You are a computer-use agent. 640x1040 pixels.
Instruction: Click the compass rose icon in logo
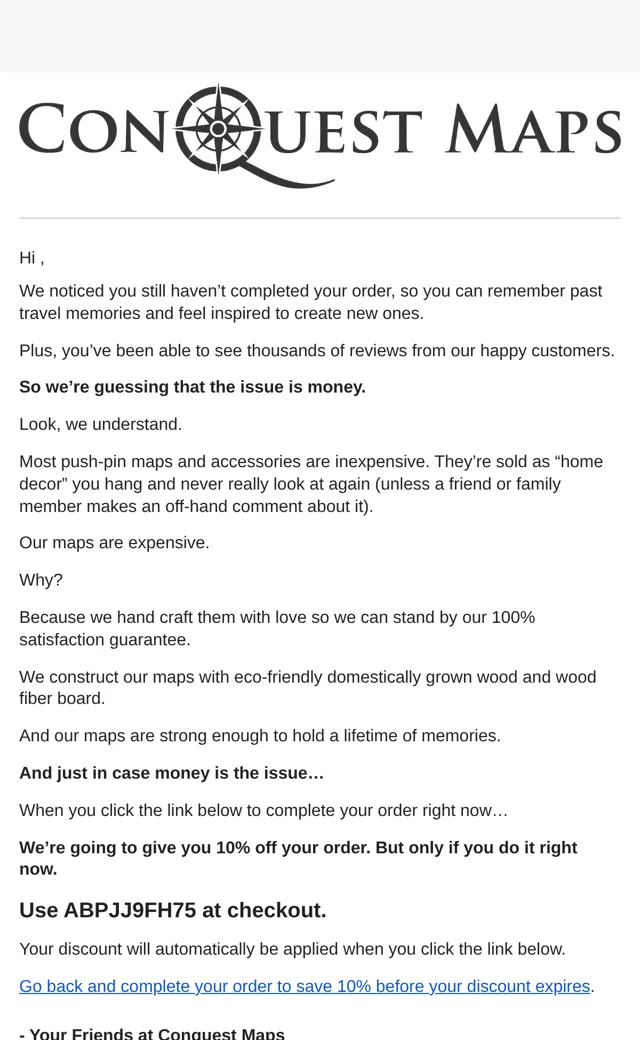[218, 129]
